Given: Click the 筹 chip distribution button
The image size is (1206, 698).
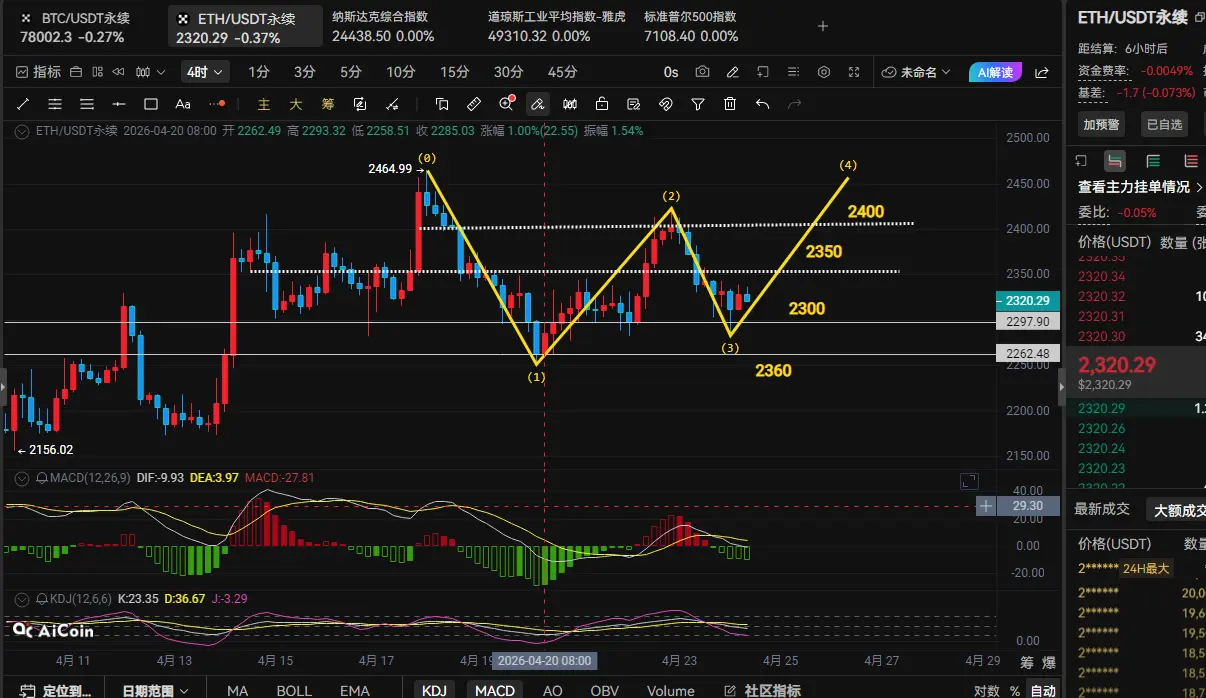Looking at the screenshot, I should pos(328,104).
